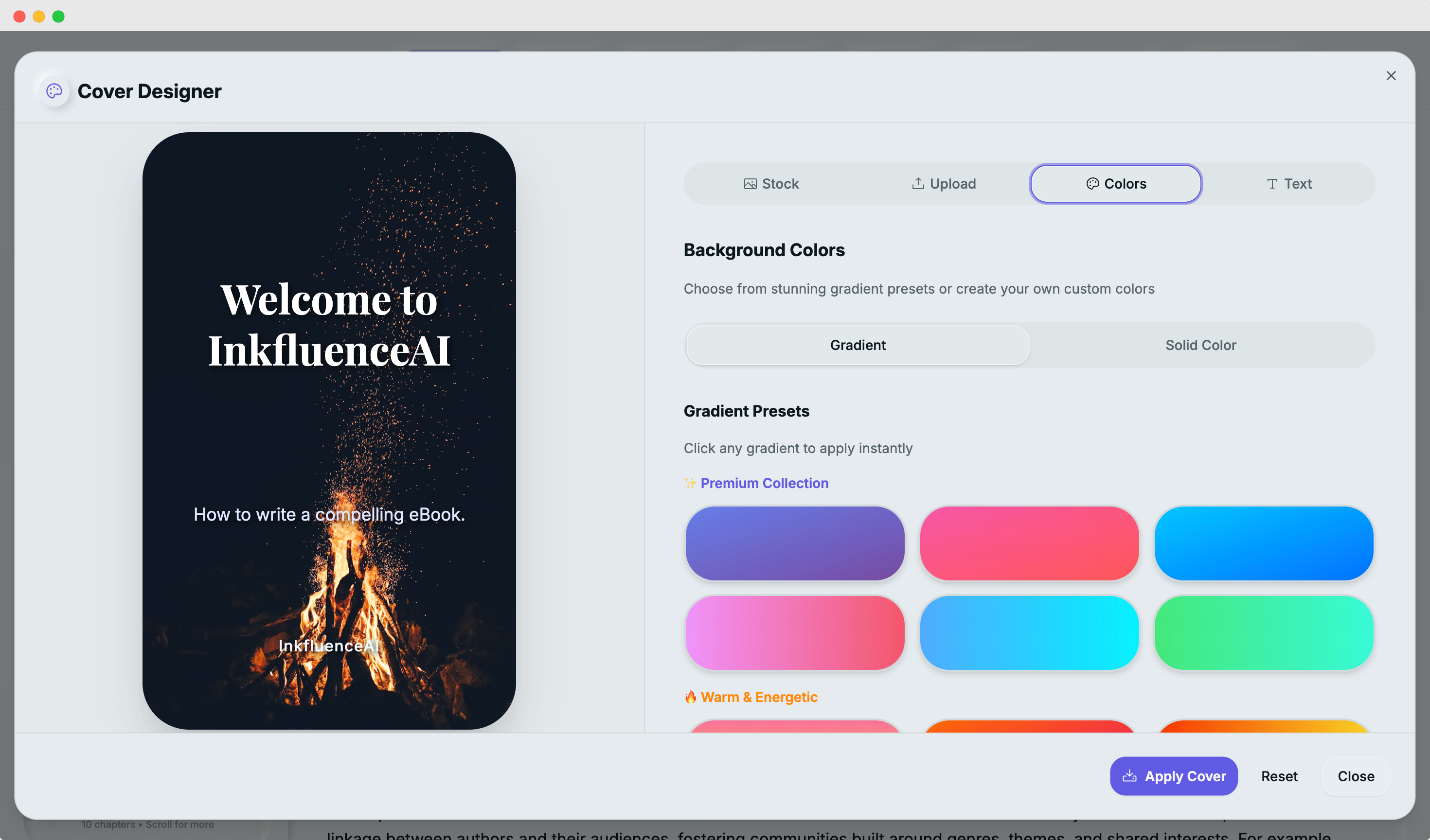Dismiss the dialog with the X icon
Viewport: 1430px width, 840px height.
pos(1391,75)
